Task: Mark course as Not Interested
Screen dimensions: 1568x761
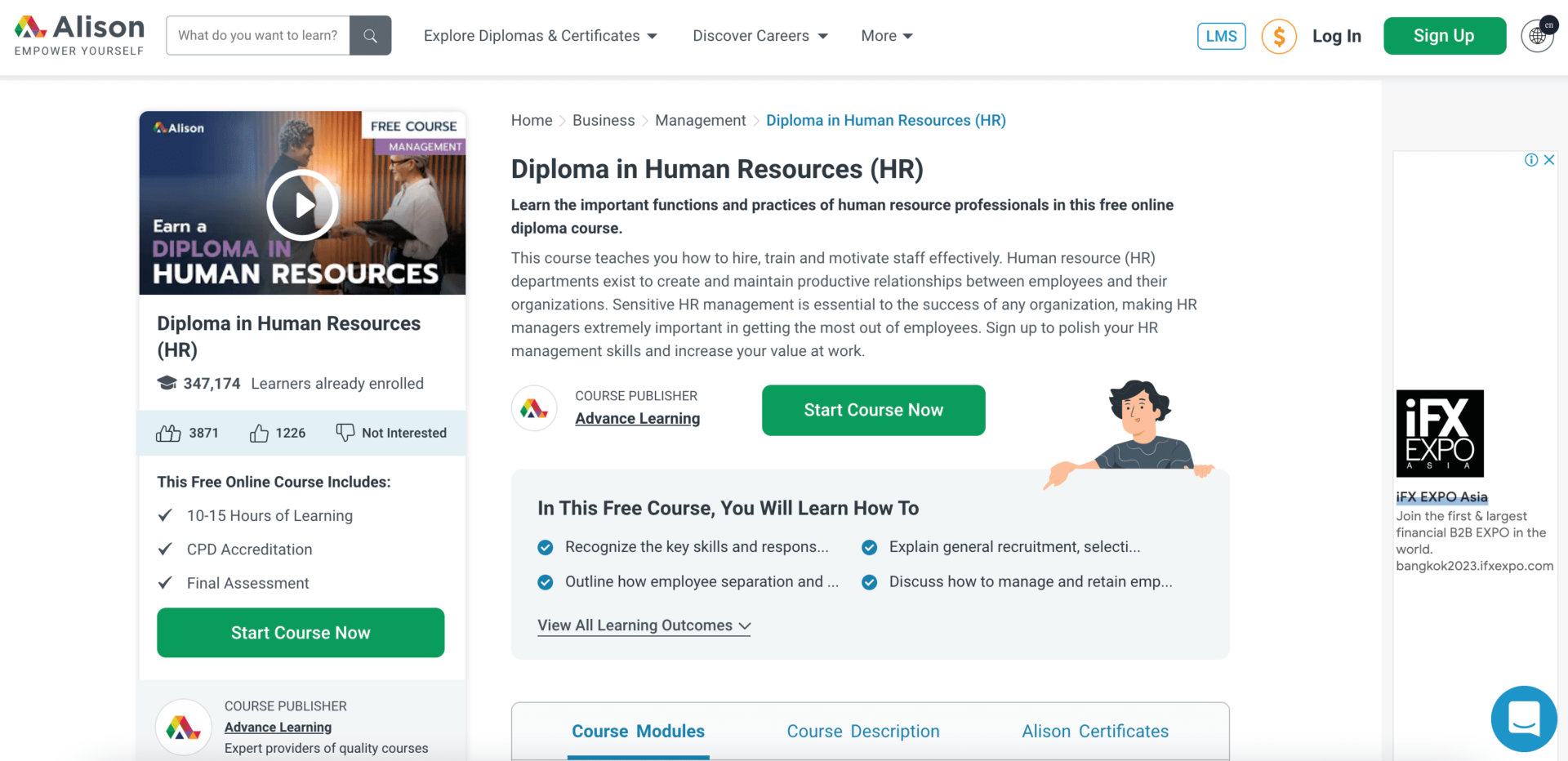Action: 391,433
